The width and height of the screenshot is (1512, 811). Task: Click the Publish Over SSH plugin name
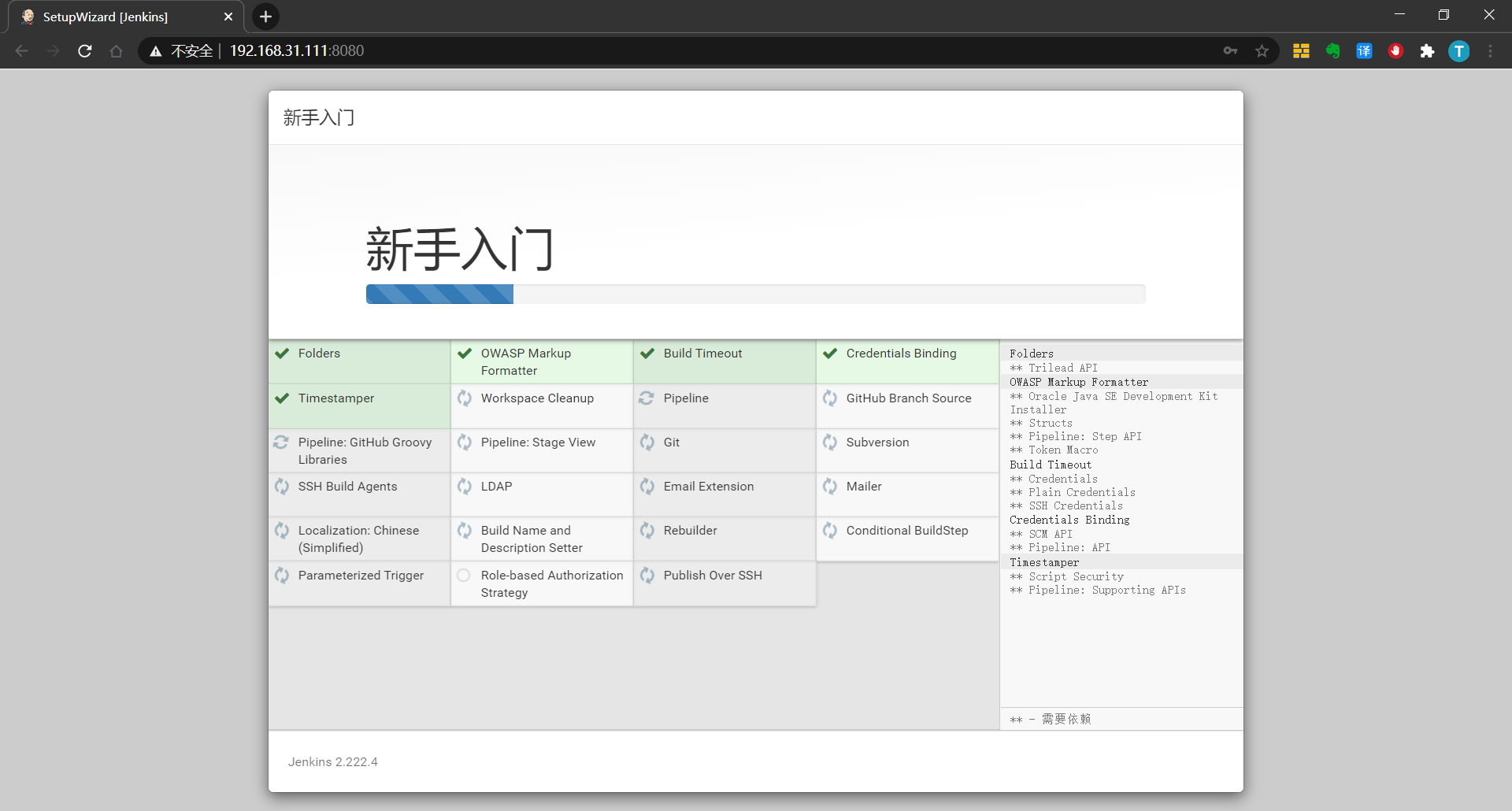click(713, 576)
